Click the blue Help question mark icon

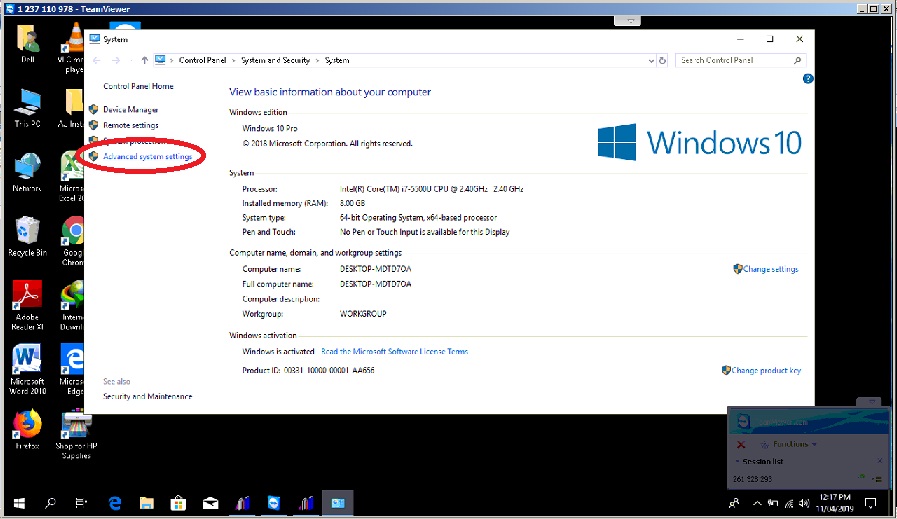coord(808,78)
